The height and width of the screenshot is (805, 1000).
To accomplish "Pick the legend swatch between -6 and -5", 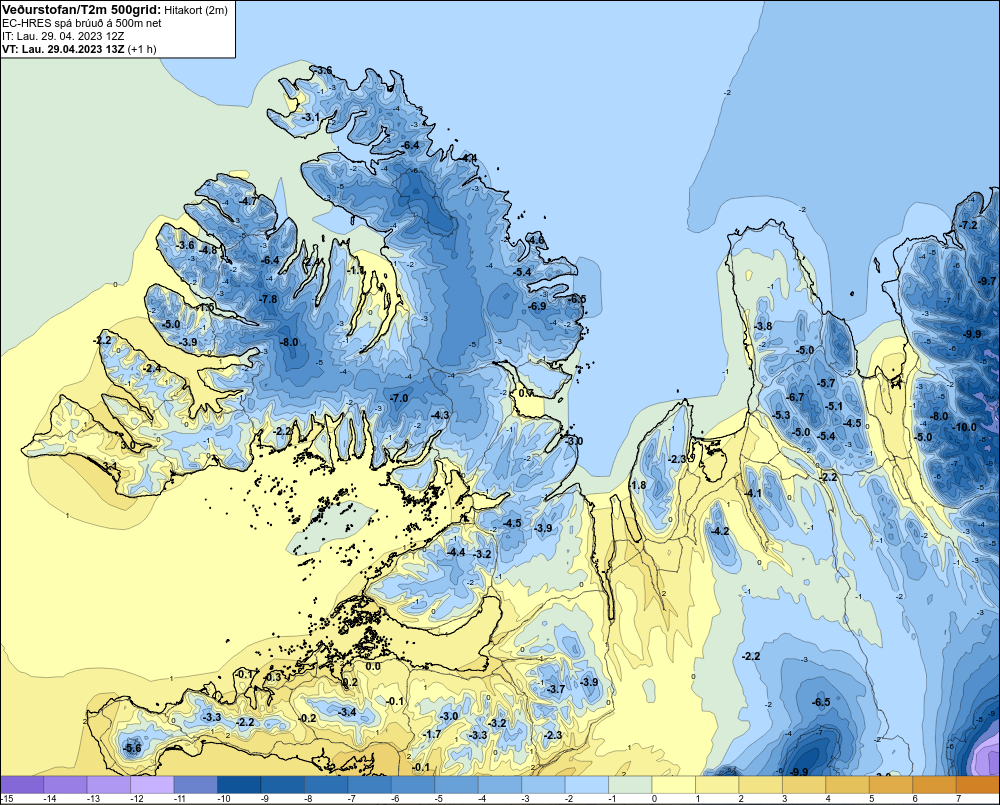I will click(413, 785).
